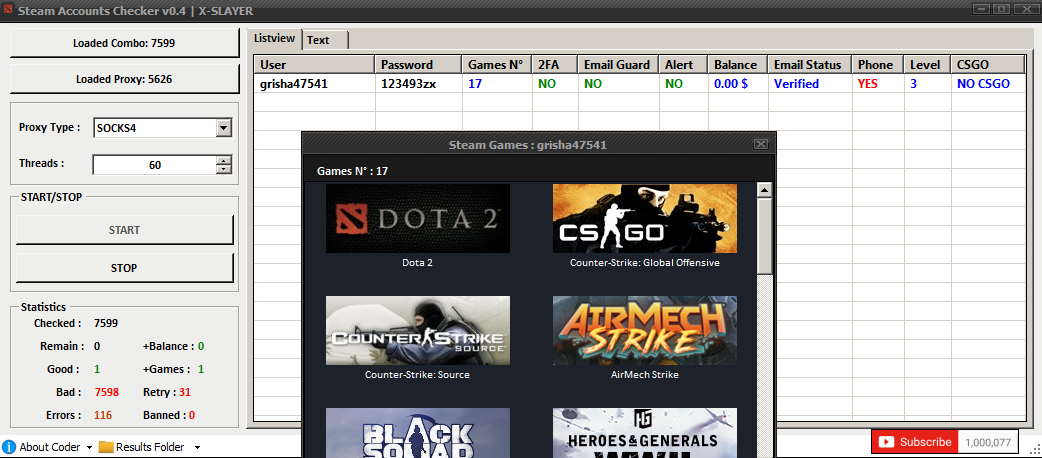
Task: Click the Black Squad game thumbnail
Action: [x=418, y=433]
